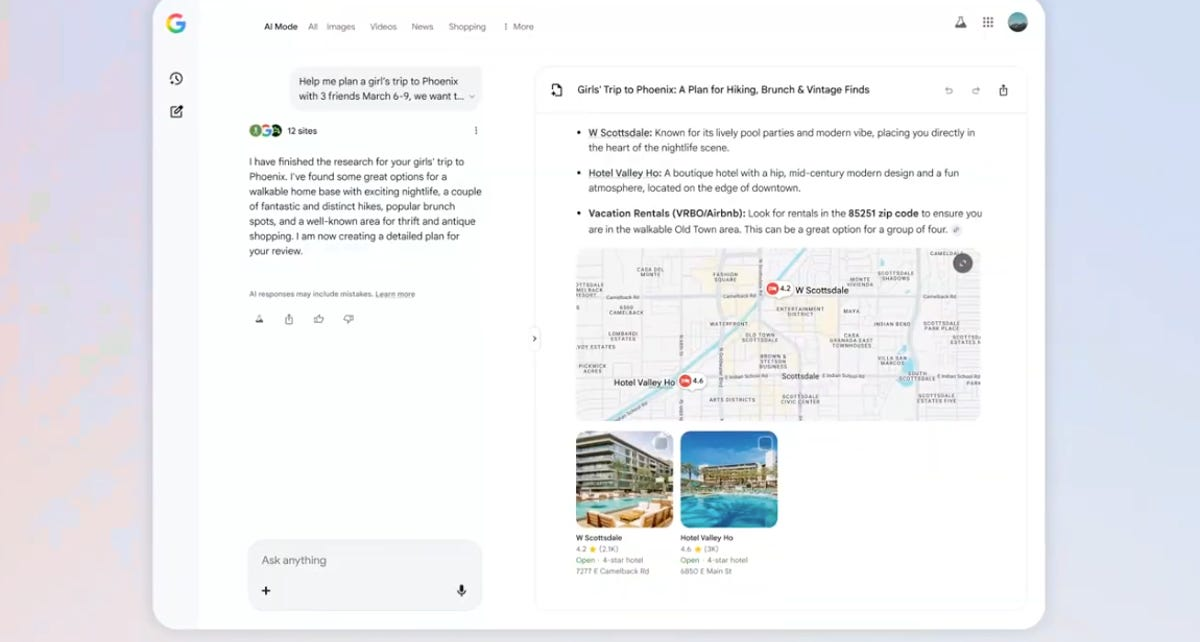
Task: Open the More search filters dropdown
Action: pos(518,27)
